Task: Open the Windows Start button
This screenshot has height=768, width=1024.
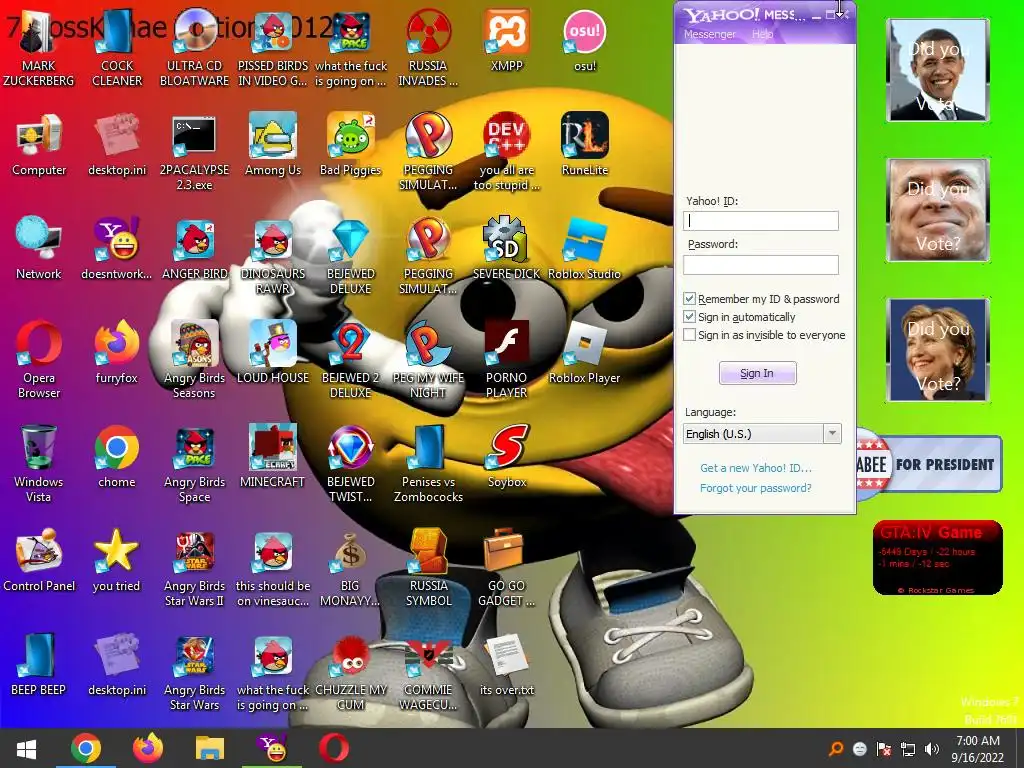Action: click(x=26, y=748)
